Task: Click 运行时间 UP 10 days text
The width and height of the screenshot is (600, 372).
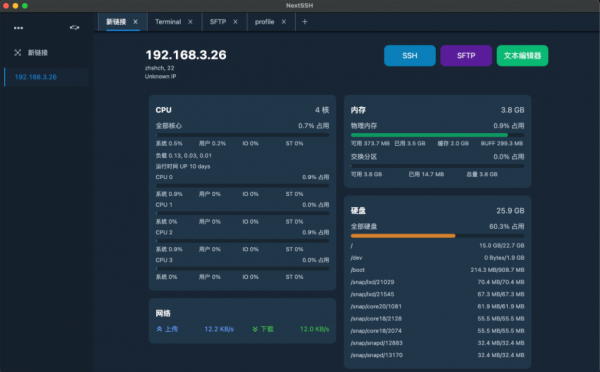Action: tap(183, 166)
